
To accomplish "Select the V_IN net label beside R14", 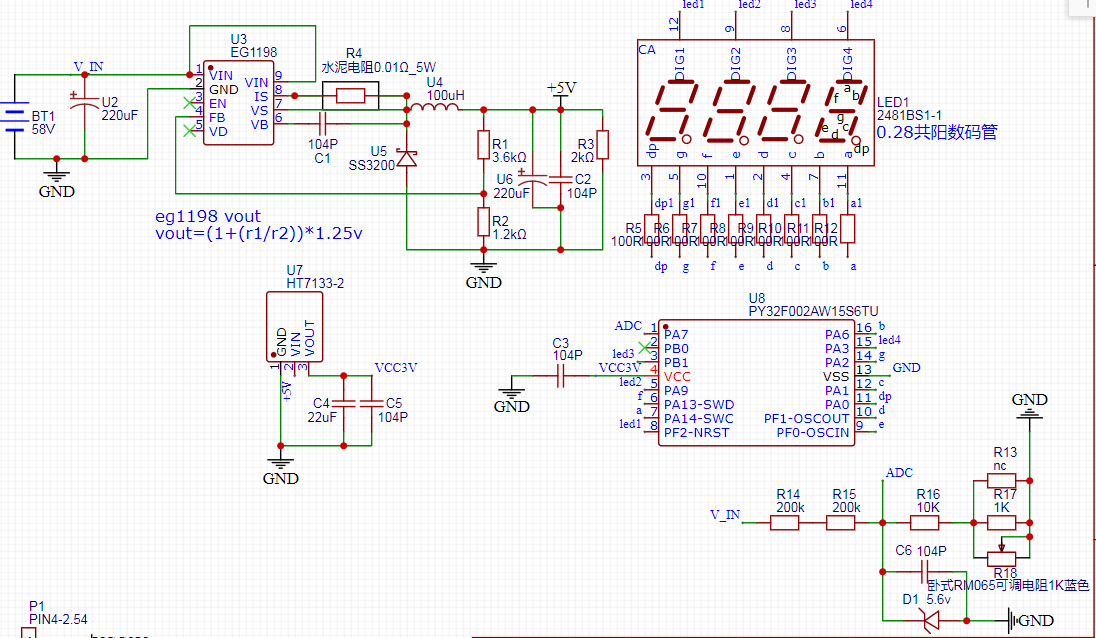I will coord(725,515).
